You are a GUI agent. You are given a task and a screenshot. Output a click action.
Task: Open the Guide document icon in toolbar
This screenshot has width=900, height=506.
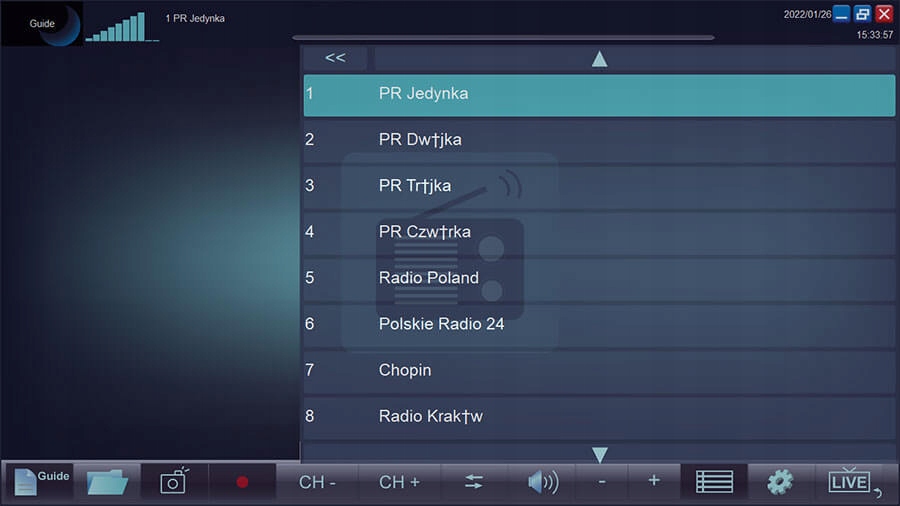click(x=40, y=482)
